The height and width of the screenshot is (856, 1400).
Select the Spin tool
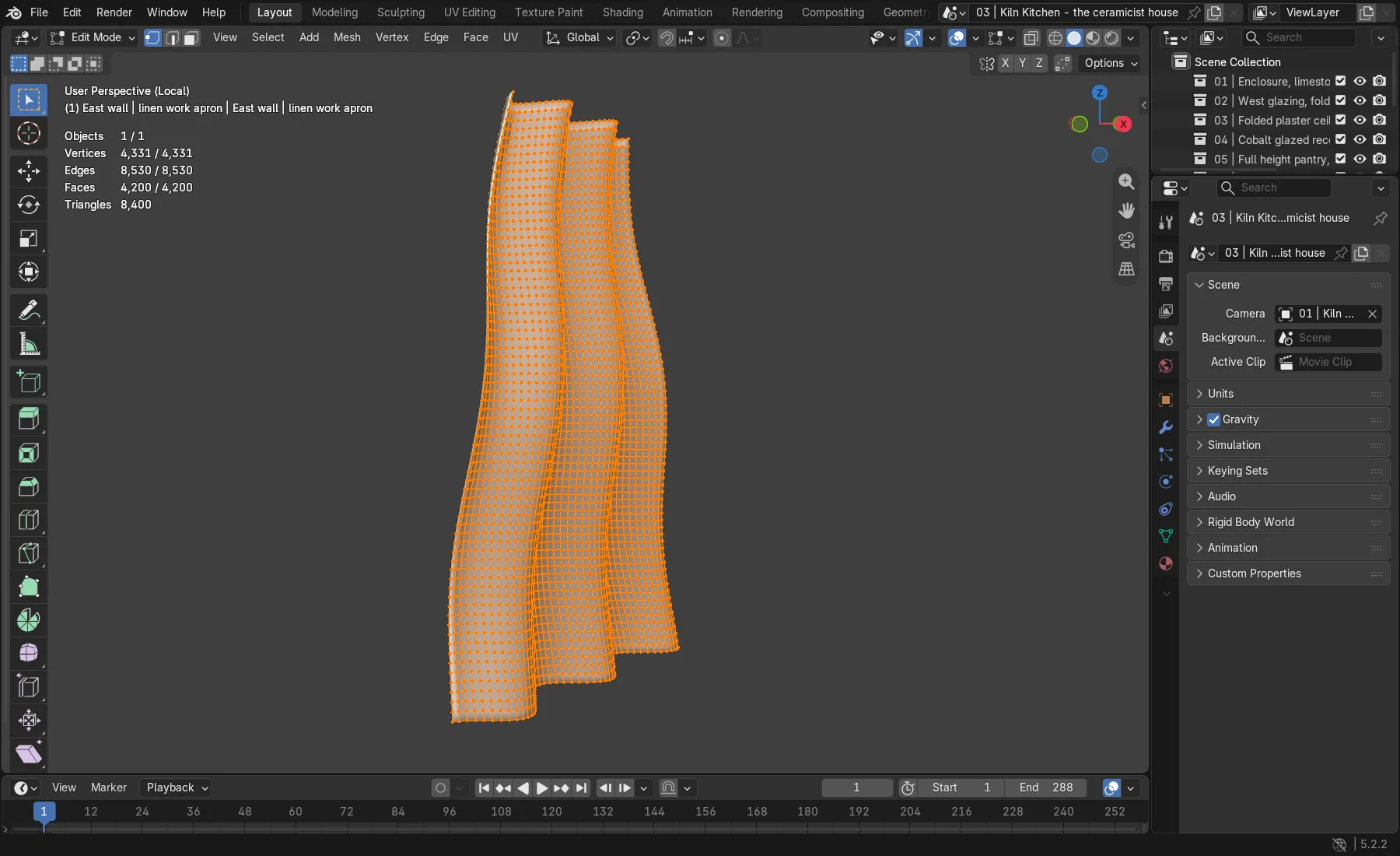point(29,620)
